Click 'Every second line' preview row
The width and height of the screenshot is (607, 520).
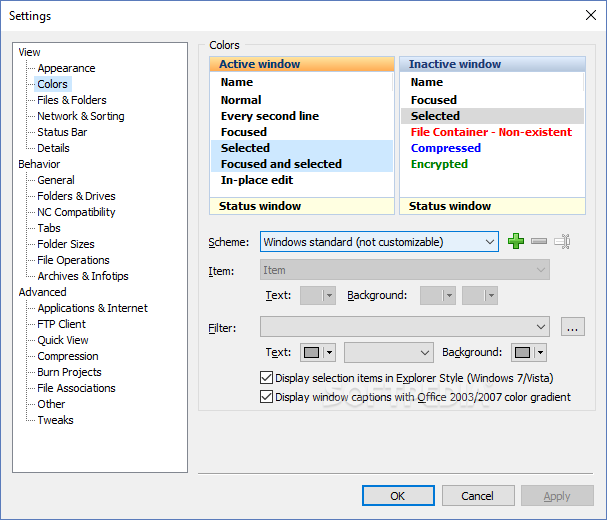click(x=302, y=116)
